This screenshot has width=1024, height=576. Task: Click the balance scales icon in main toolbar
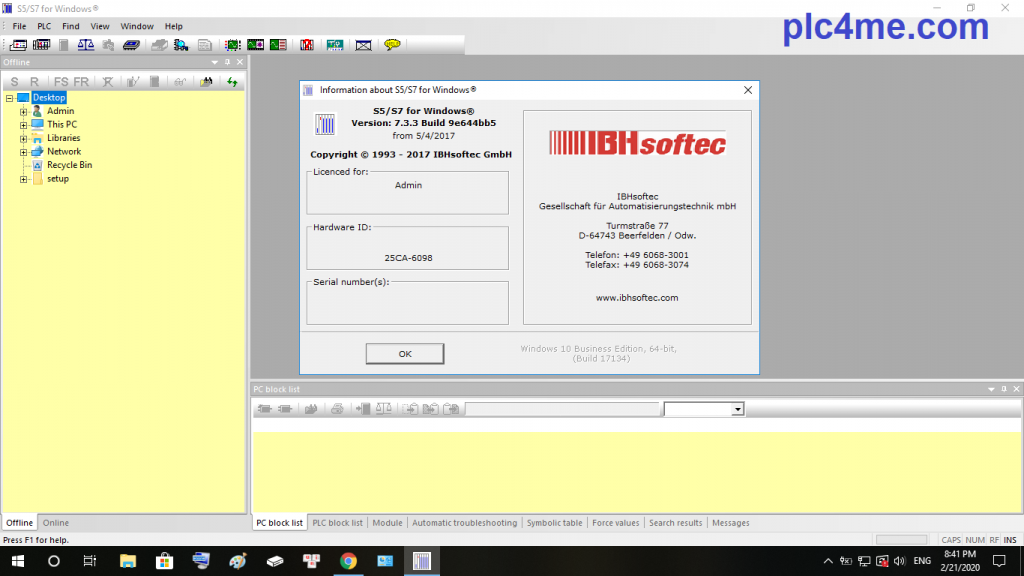tap(85, 45)
